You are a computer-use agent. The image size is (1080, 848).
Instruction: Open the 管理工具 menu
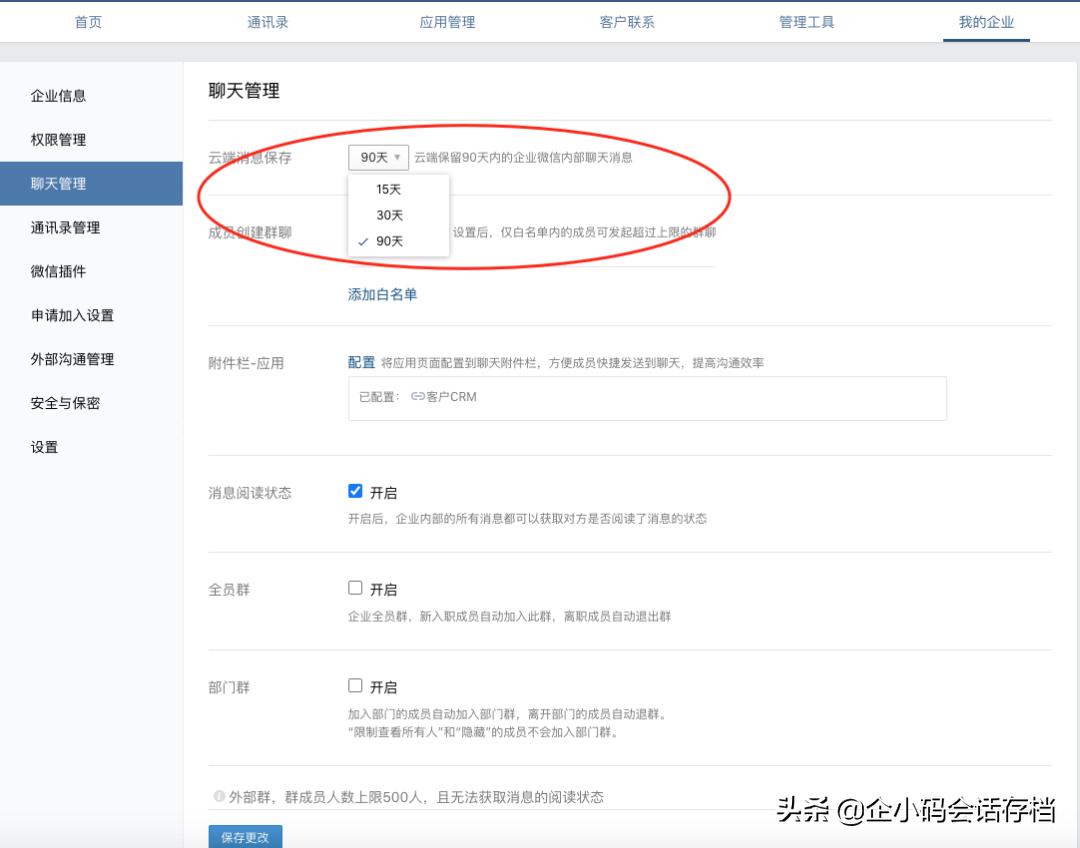point(806,20)
